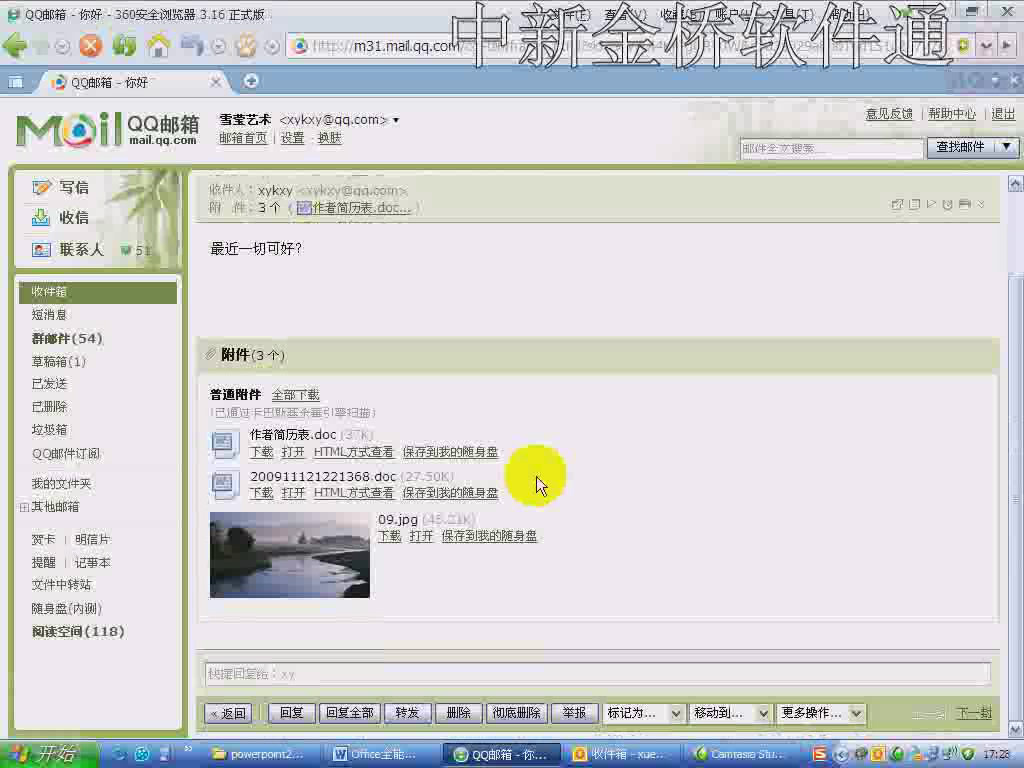This screenshot has width=1024, height=768.
Task: Click the mail full-text search field
Action: [831, 149]
